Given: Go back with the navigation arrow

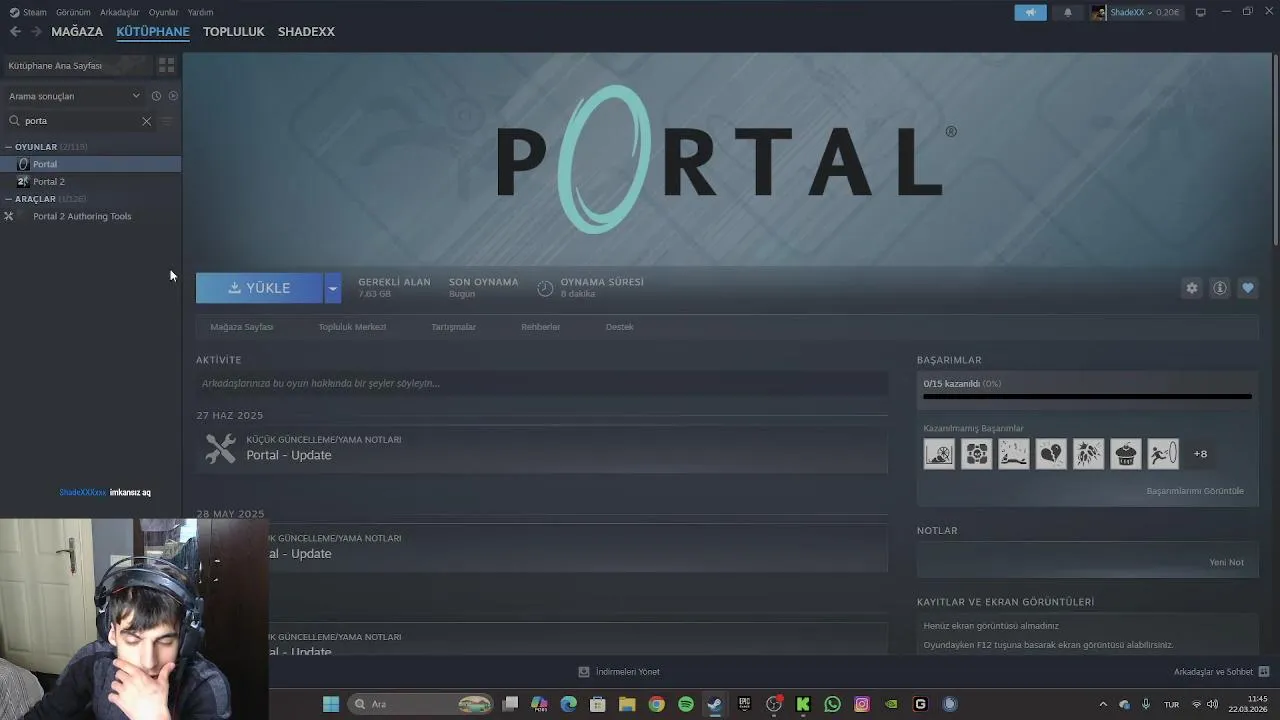Looking at the screenshot, I should click(15, 32).
